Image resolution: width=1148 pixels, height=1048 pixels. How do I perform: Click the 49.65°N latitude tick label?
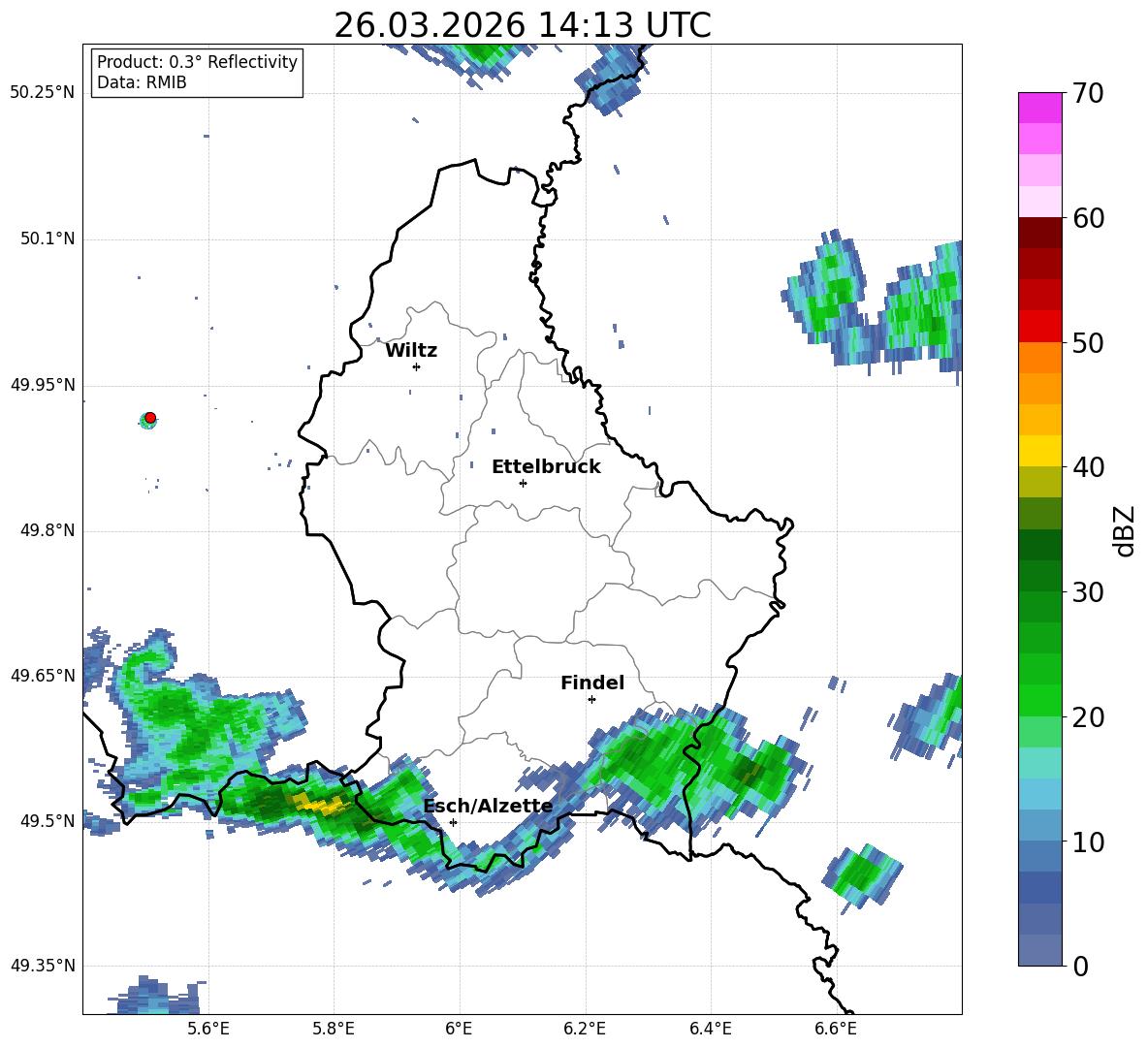click(x=43, y=675)
